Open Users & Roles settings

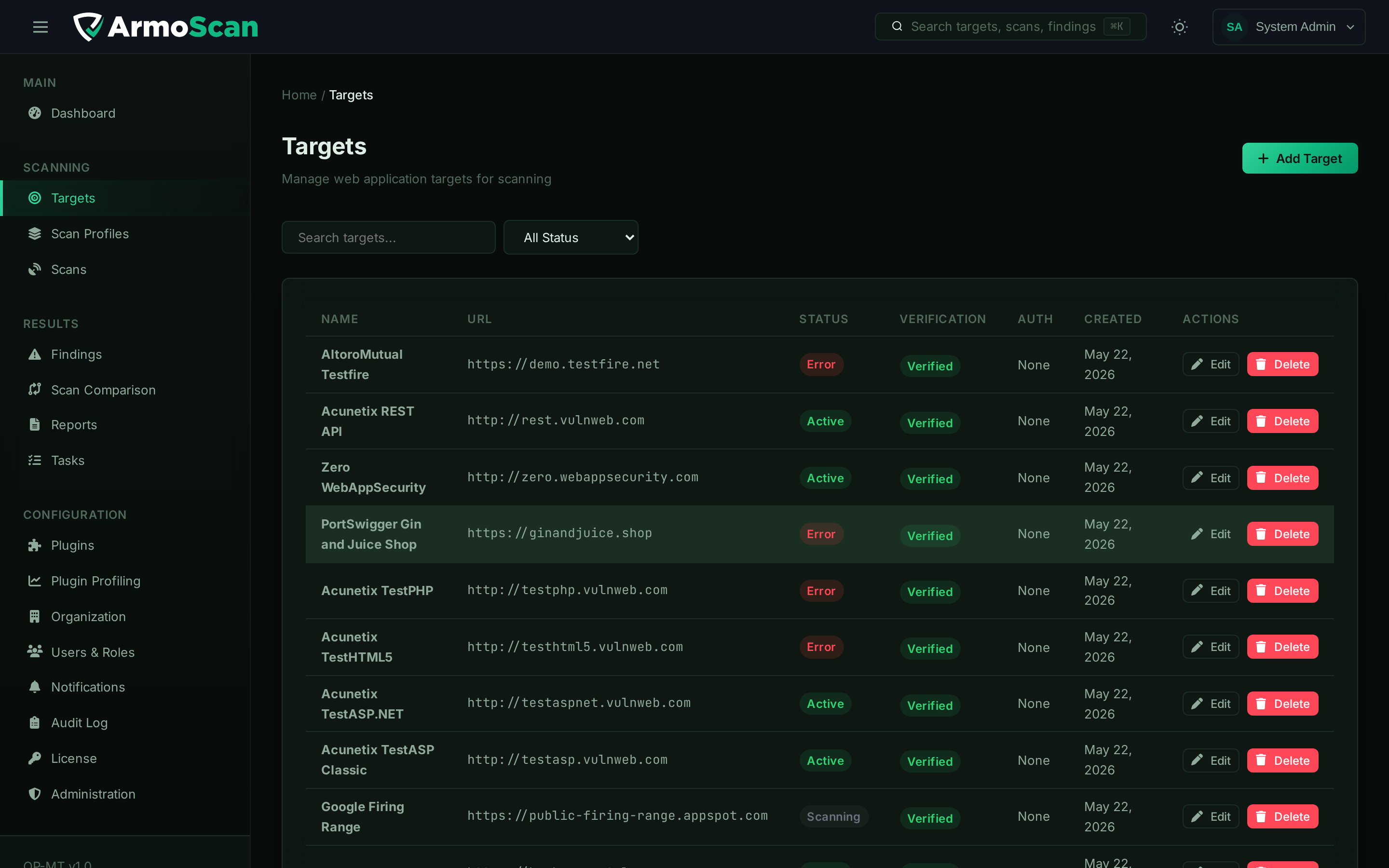125,652
